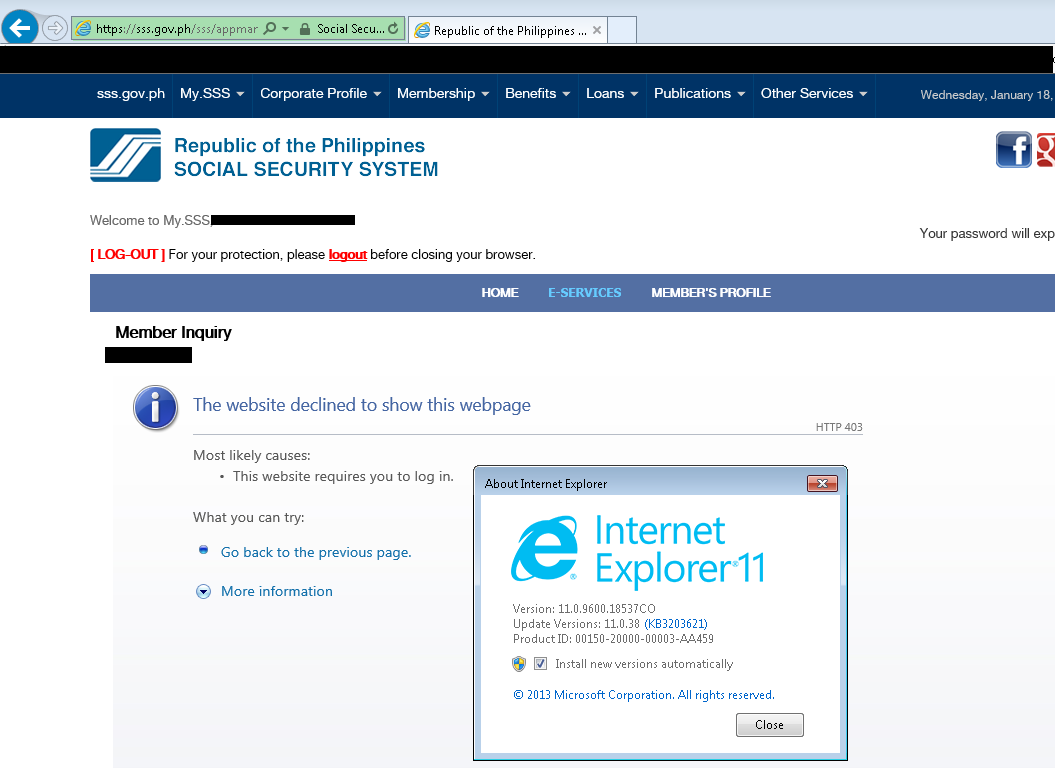Expand the Benefits dropdown menu
Viewport: 1055px width, 768px height.
click(537, 93)
